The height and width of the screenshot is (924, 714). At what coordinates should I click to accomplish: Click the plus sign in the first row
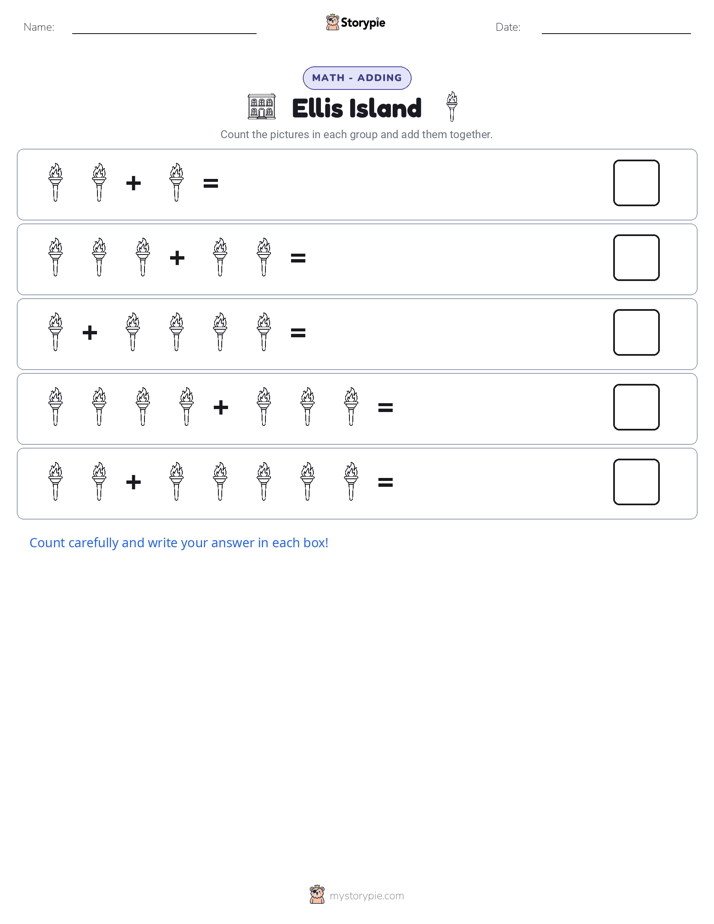point(134,183)
